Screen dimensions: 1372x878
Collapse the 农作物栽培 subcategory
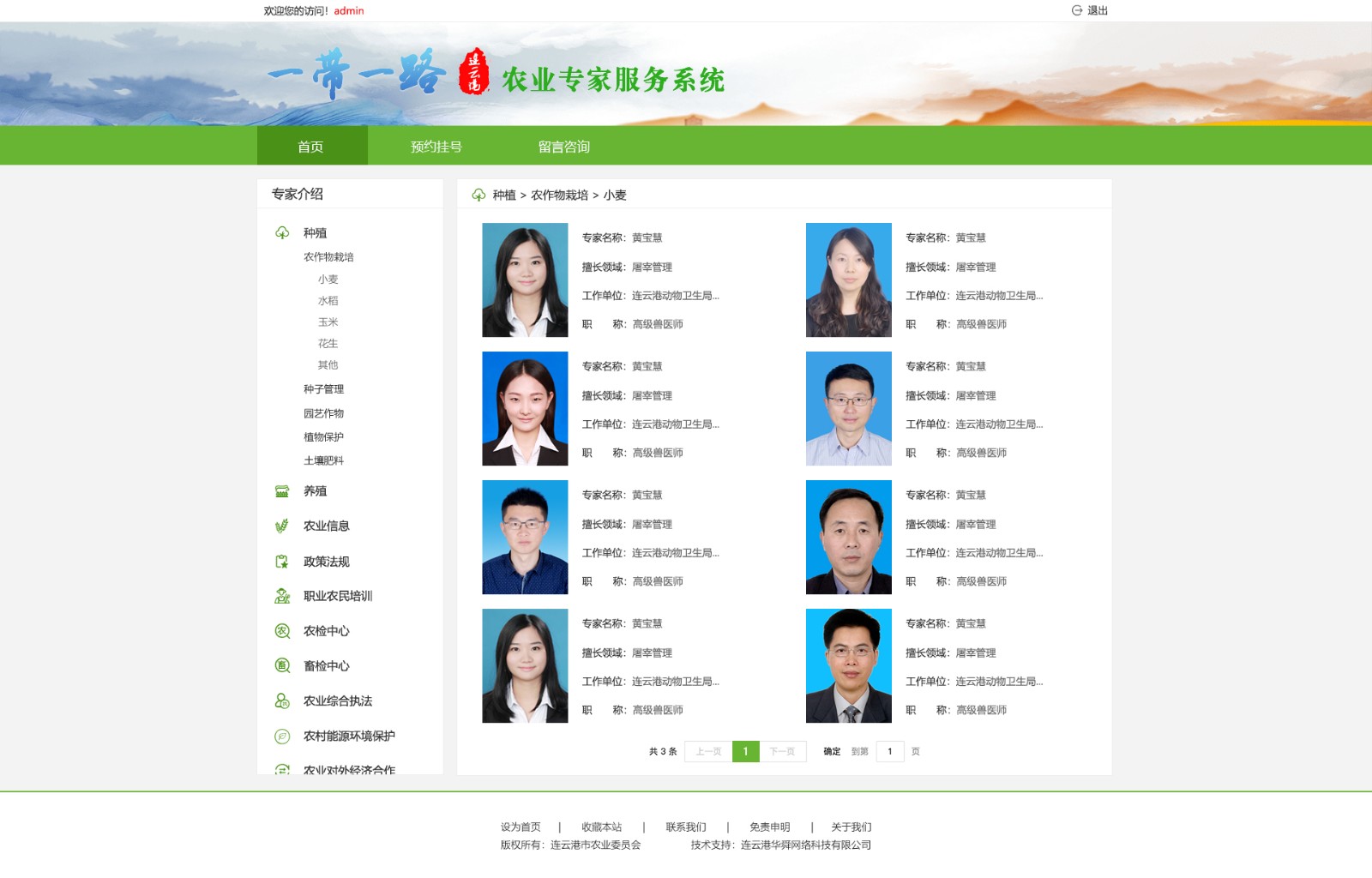coord(328,257)
